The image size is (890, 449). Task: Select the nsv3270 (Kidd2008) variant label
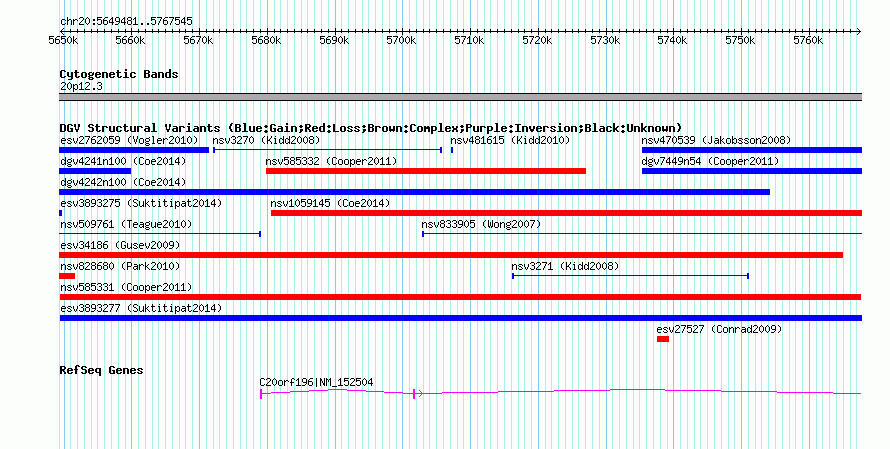click(x=266, y=140)
